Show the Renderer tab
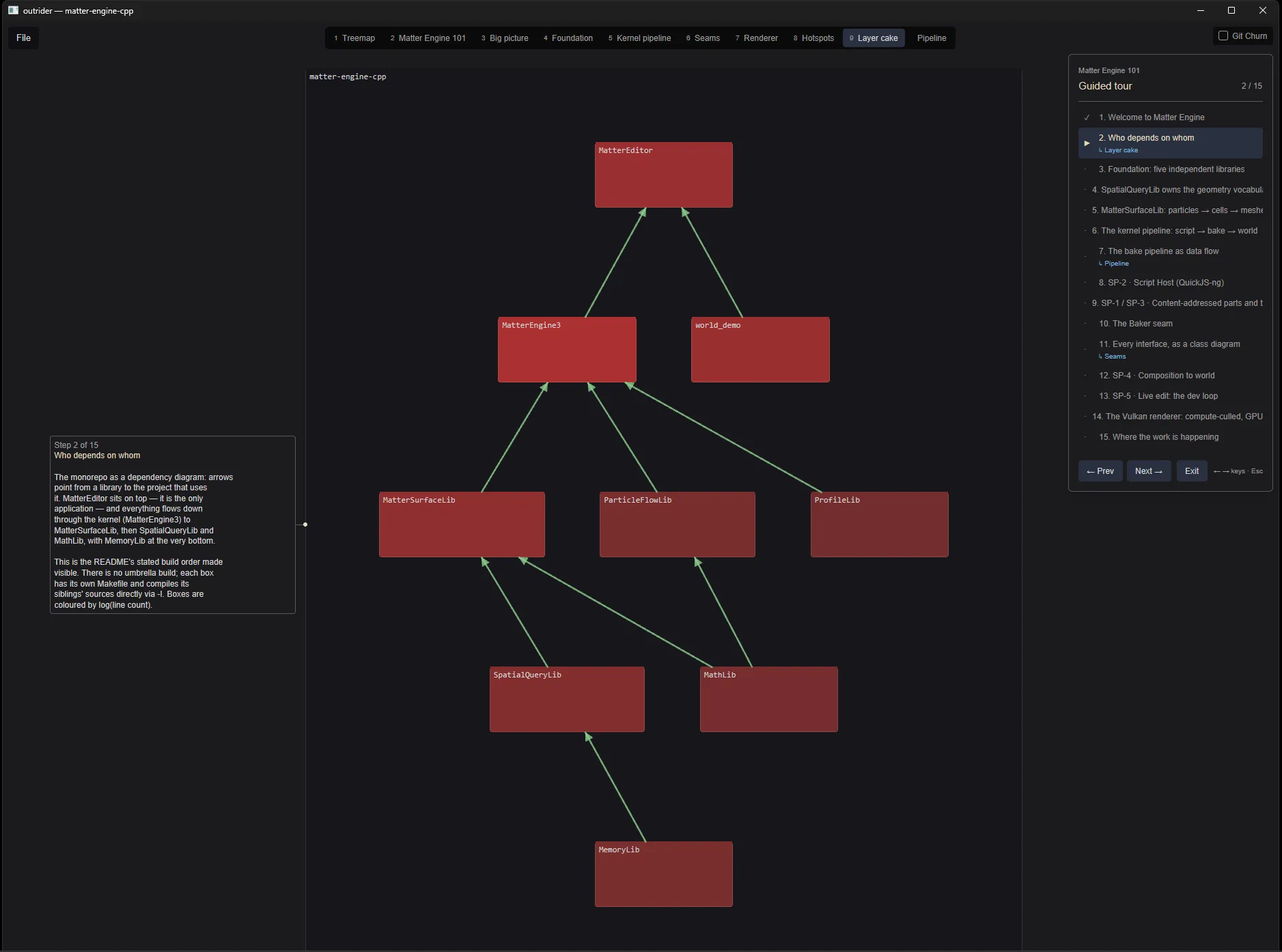The height and width of the screenshot is (952, 1282). point(757,38)
